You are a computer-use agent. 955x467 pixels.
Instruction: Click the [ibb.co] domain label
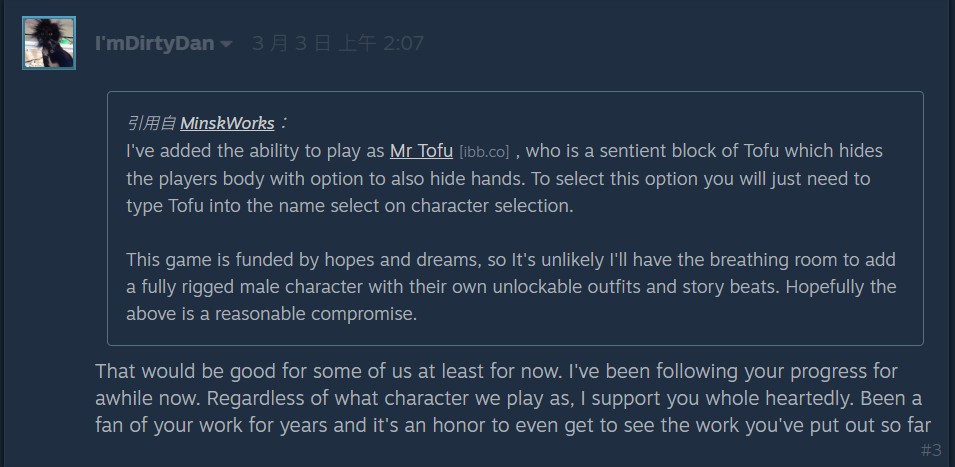click(x=484, y=152)
